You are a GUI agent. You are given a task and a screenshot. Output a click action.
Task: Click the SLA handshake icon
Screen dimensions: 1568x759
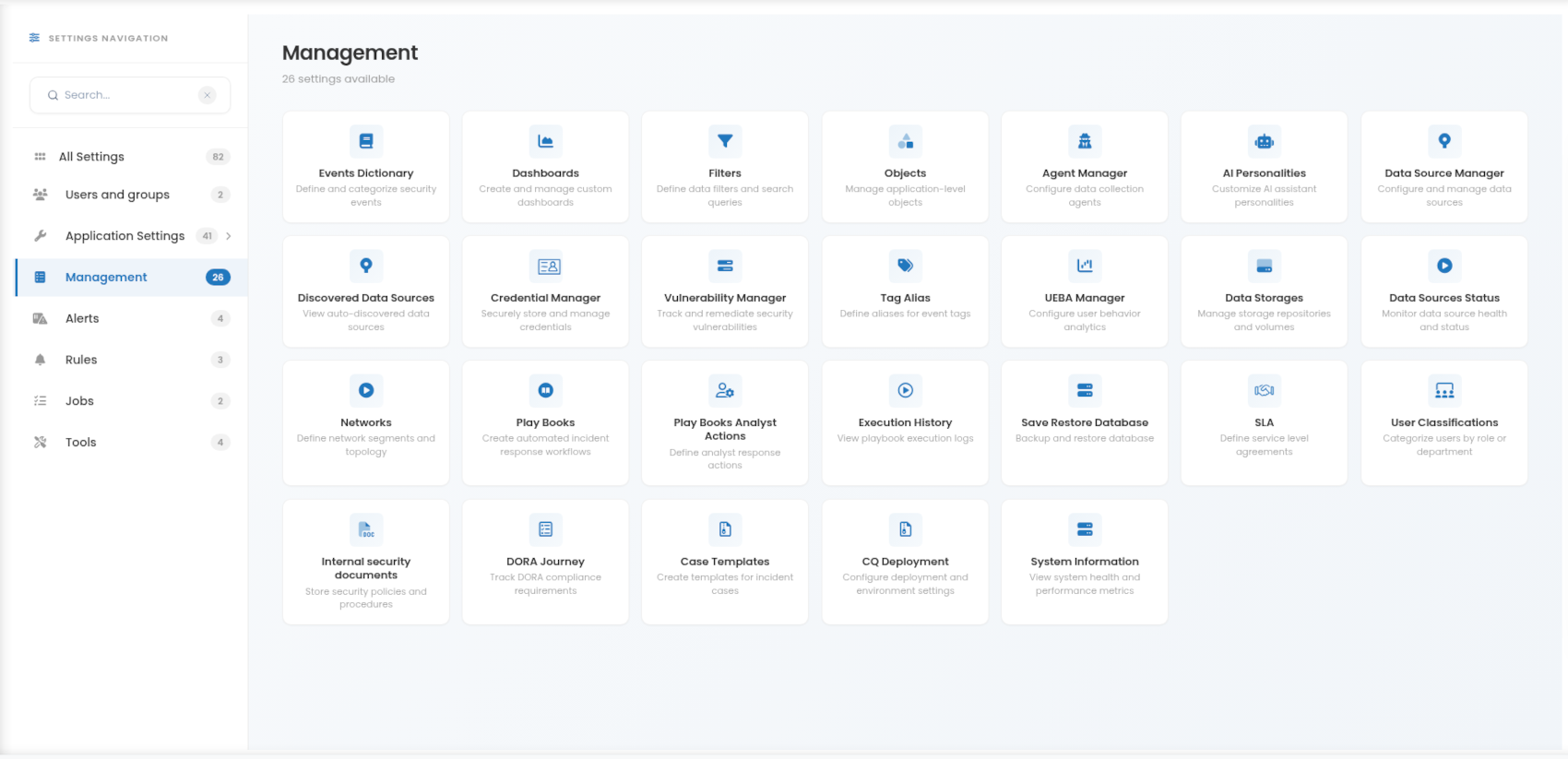click(x=1264, y=390)
